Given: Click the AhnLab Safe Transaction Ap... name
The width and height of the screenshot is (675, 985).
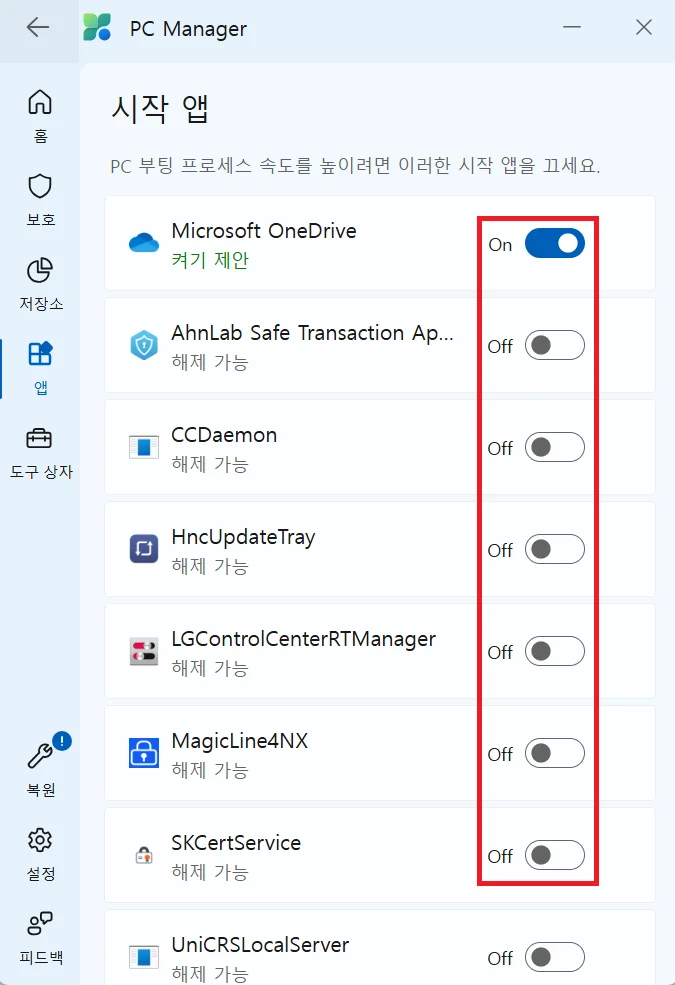Looking at the screenshot, I should pos(312,333).
